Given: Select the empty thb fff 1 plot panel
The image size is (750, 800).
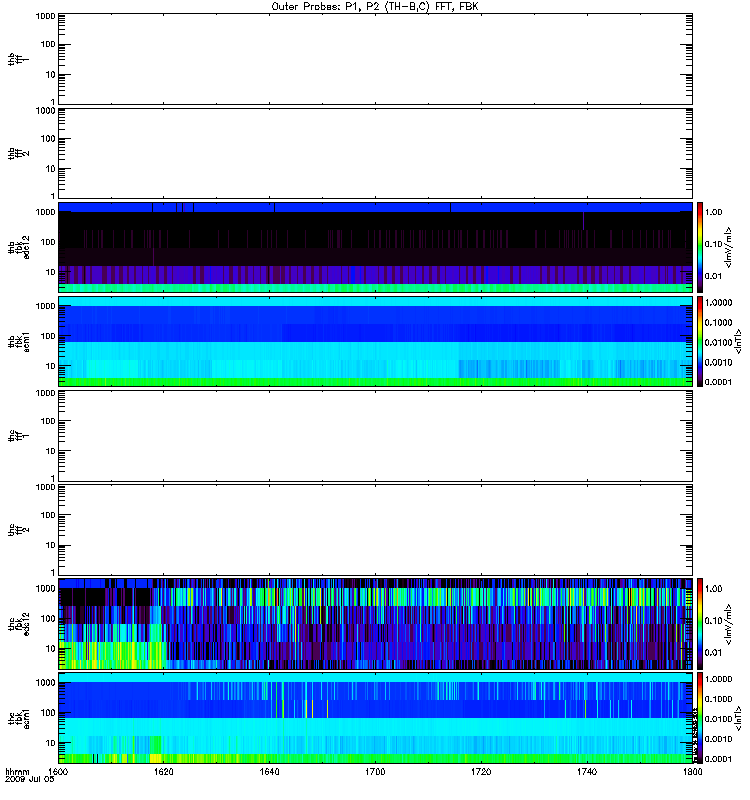Looking at the screenshot, I should (x=375, y=59).
